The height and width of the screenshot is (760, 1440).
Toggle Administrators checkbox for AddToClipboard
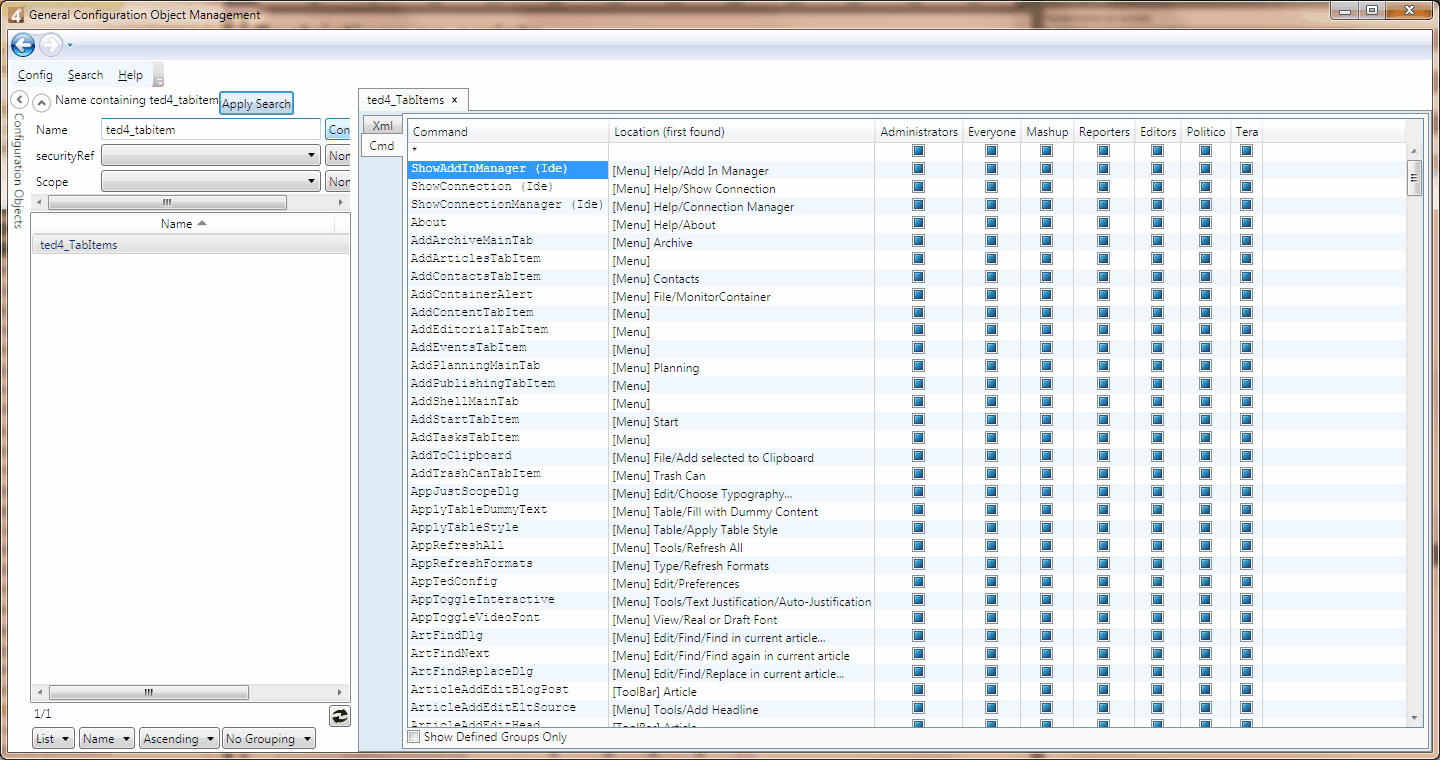click(x=918, y=457)
